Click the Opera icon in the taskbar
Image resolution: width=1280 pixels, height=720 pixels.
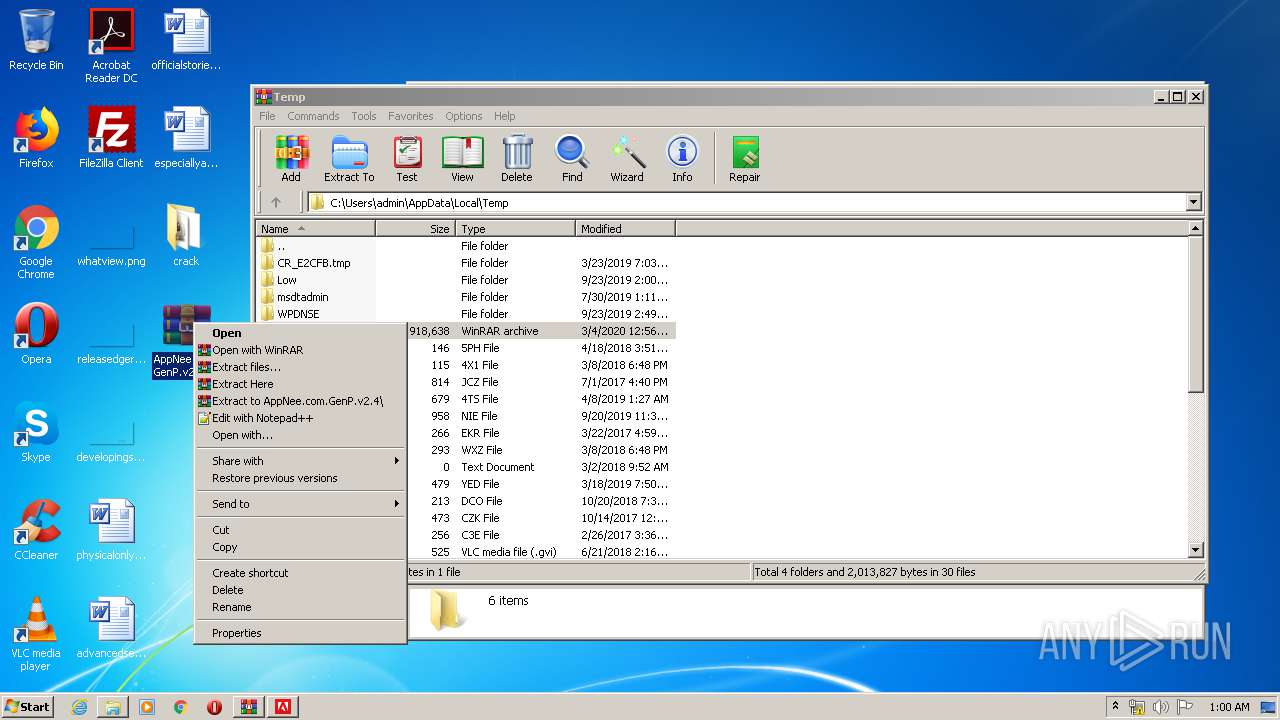[214, 707]
